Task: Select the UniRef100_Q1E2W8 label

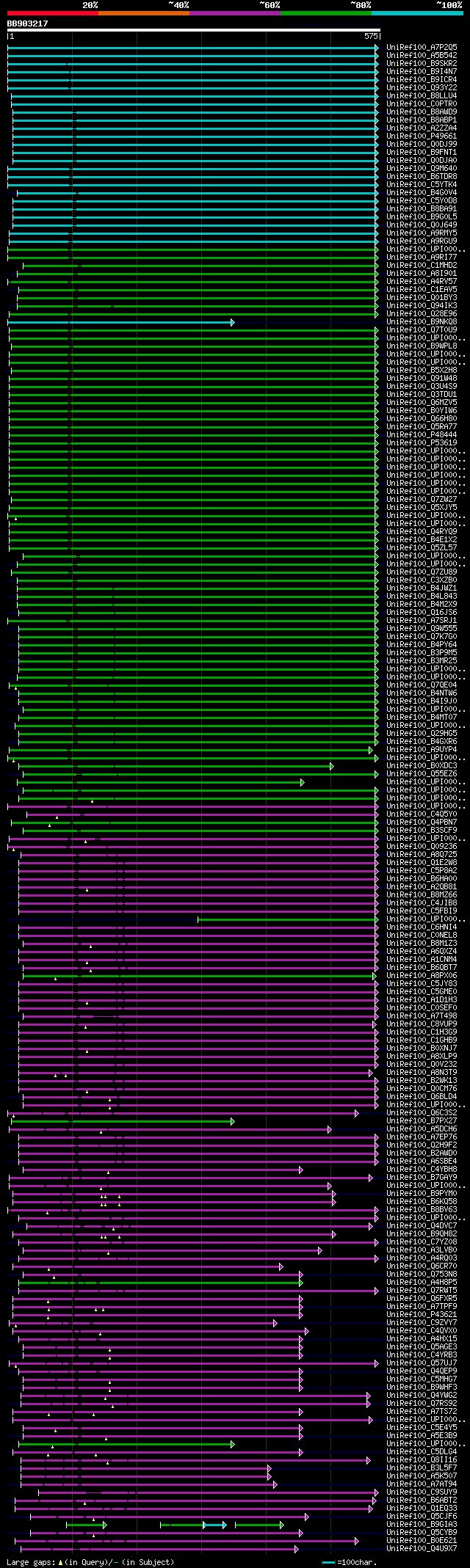Action: 422,863
